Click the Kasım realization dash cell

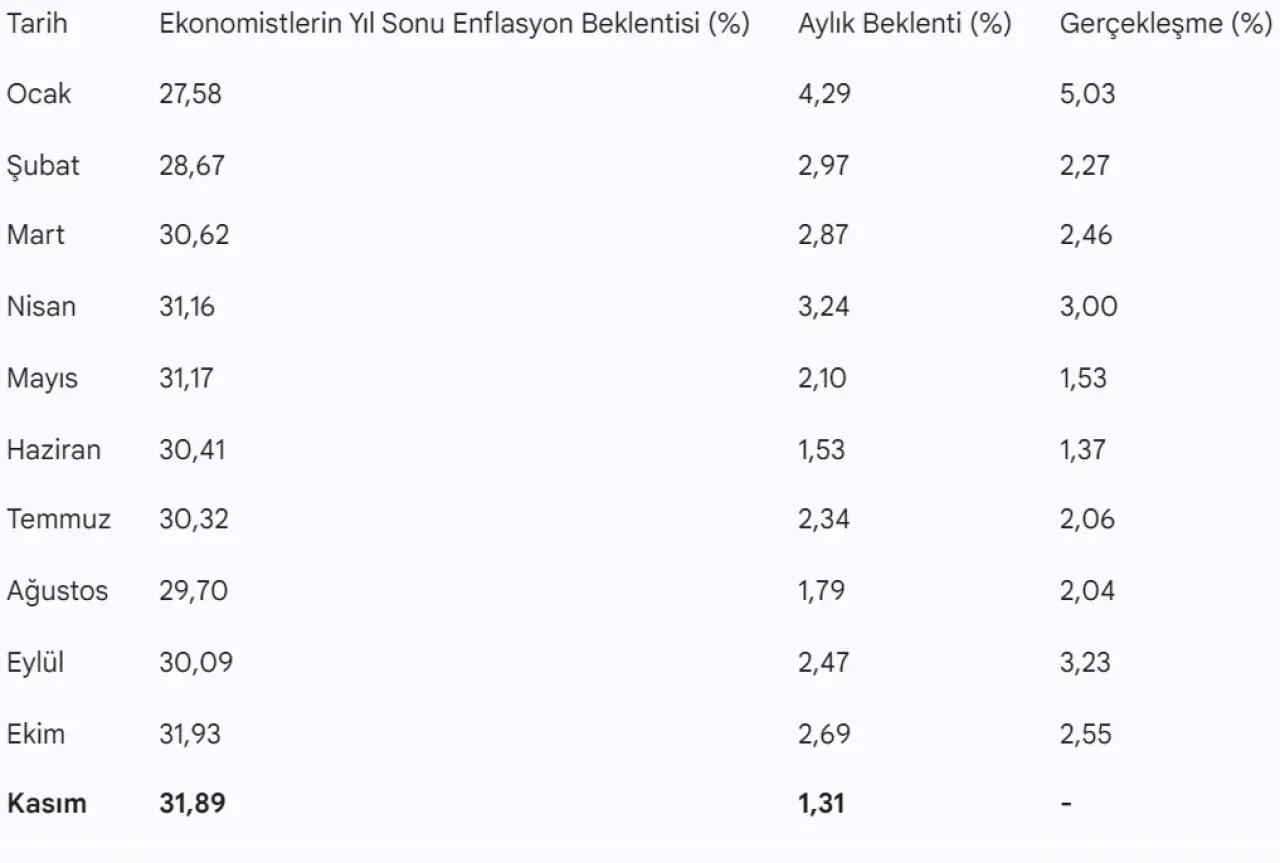1066,804
